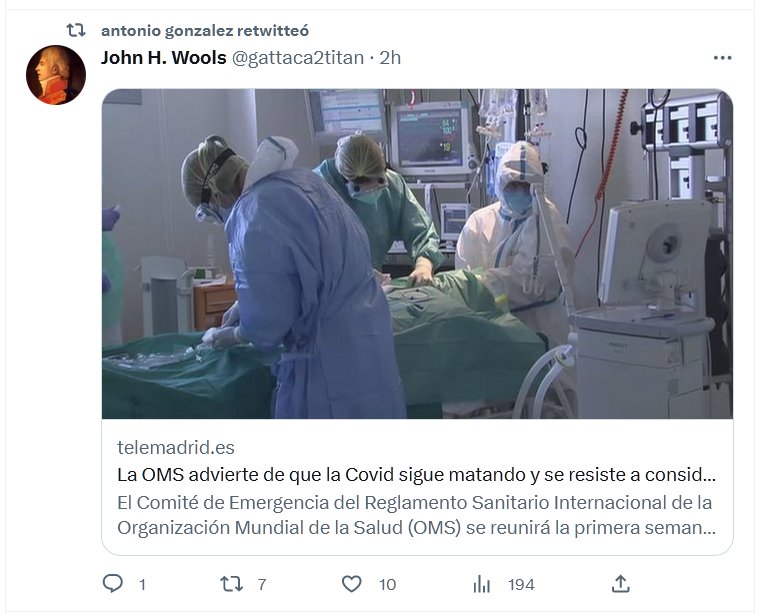The image size is (770, 614).
Task: Retweet the post using the retweet icon
Action: coord(231,584)
